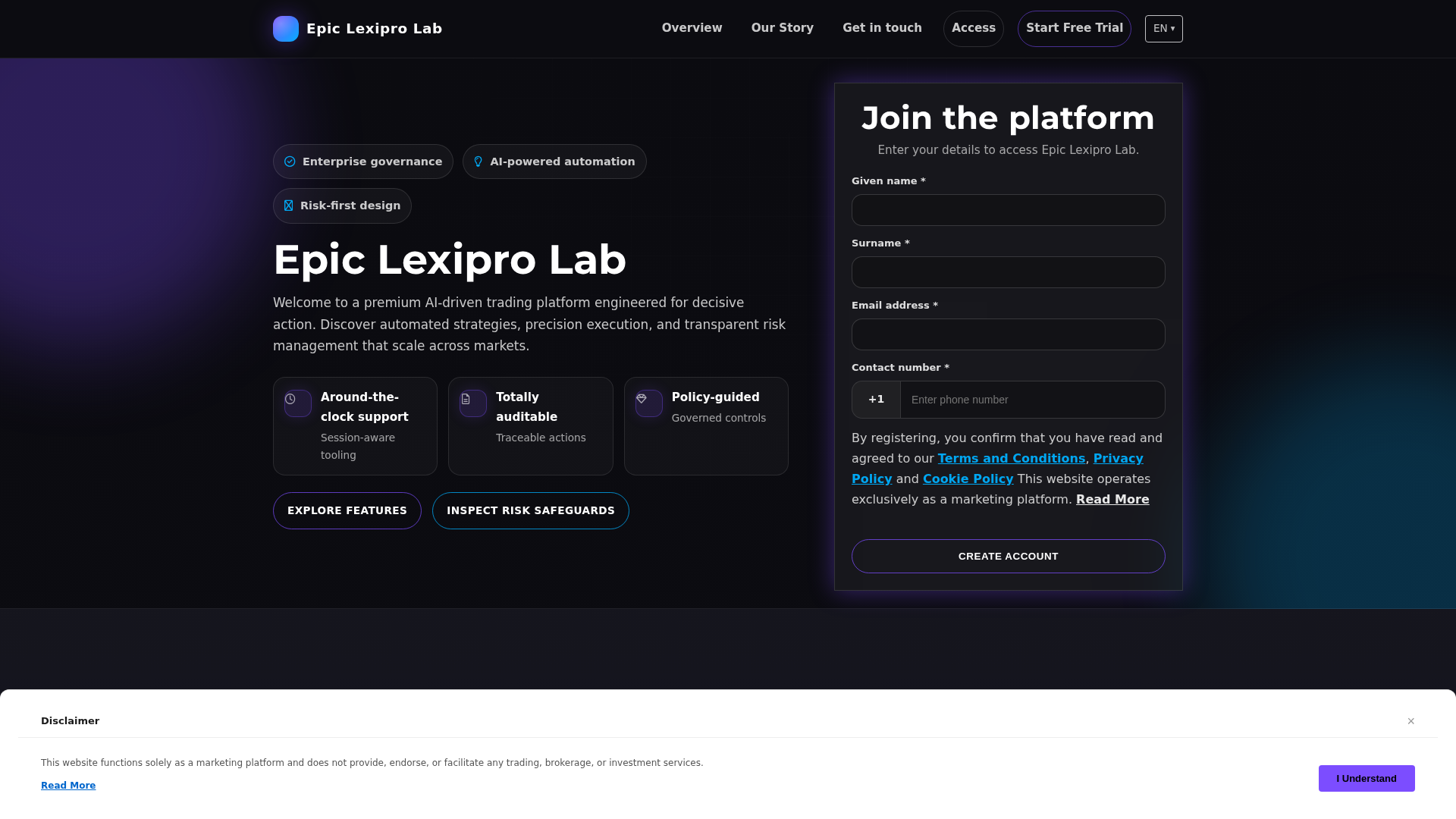Open the Cookie Policy link

968,479
